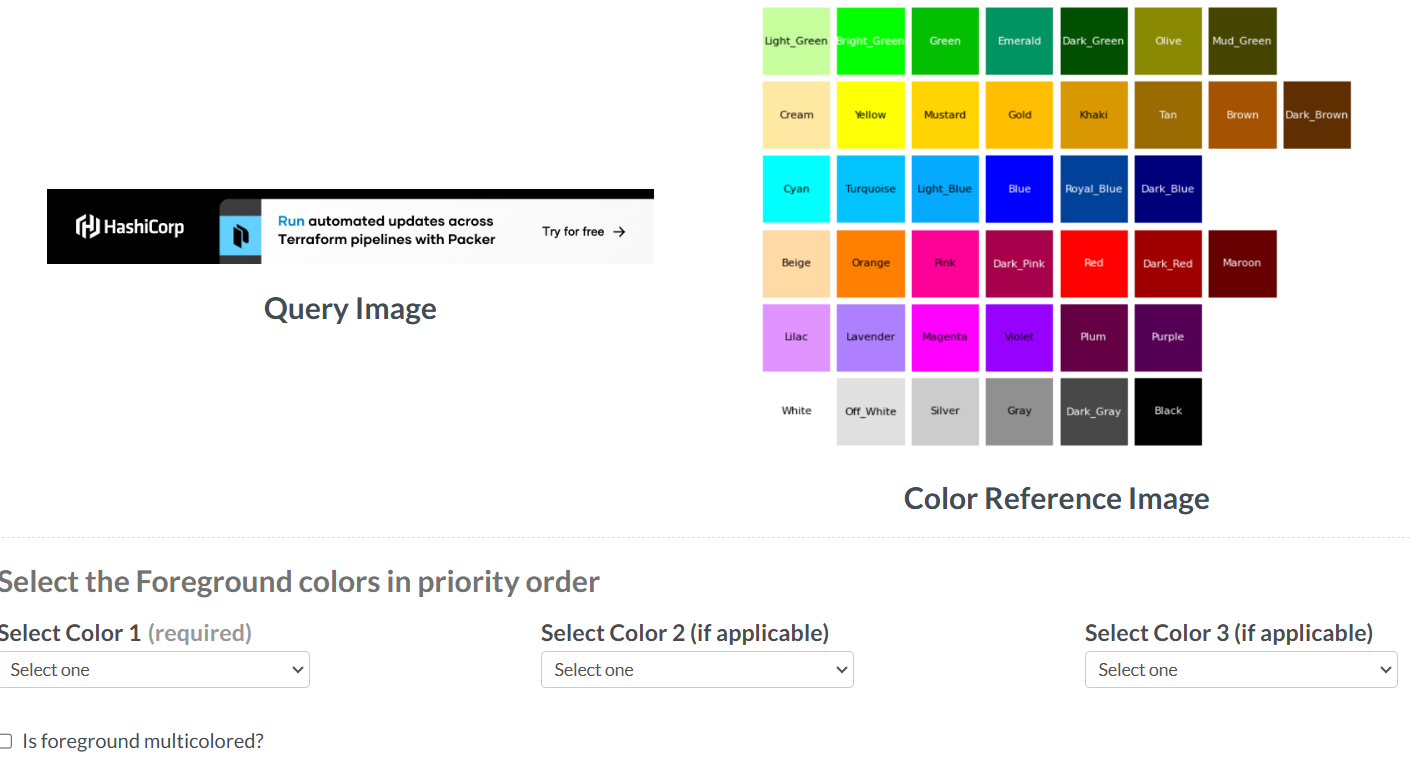1422x760 pixels.
Task: Click the banner text about Terraform pipelines
Action: point(386,230)
